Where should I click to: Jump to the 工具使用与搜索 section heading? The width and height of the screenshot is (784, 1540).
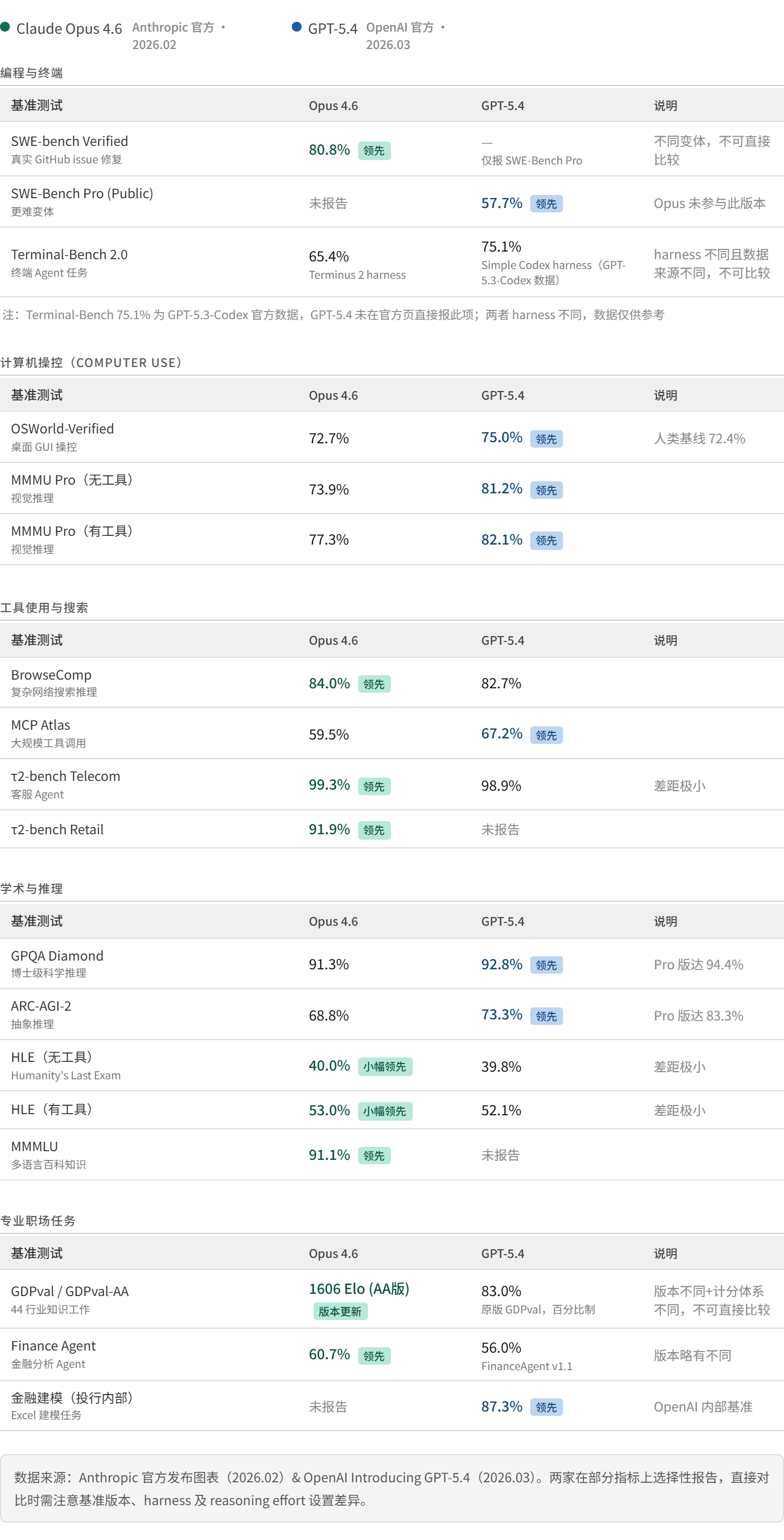pyautogui.click(x=44, y=607)
